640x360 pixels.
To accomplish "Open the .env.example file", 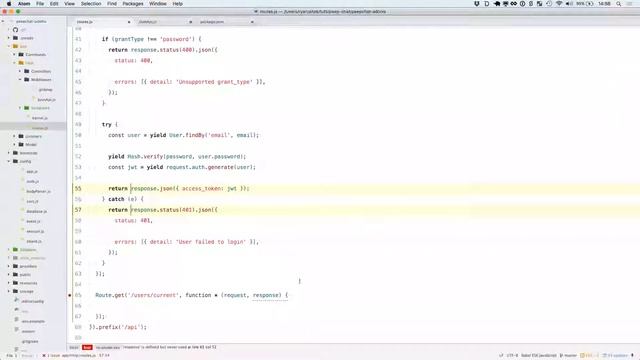I will coord(33,321).
